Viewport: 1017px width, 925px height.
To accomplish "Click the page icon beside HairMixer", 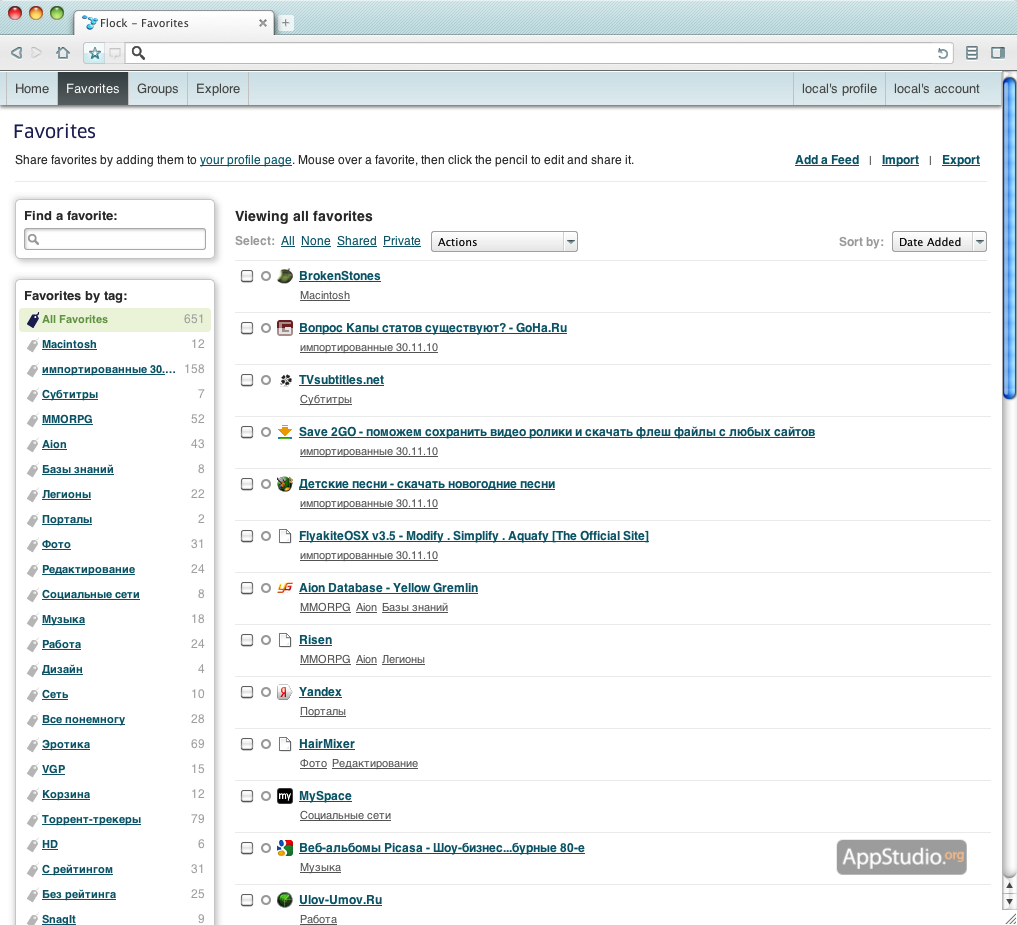I will [285, 744].
